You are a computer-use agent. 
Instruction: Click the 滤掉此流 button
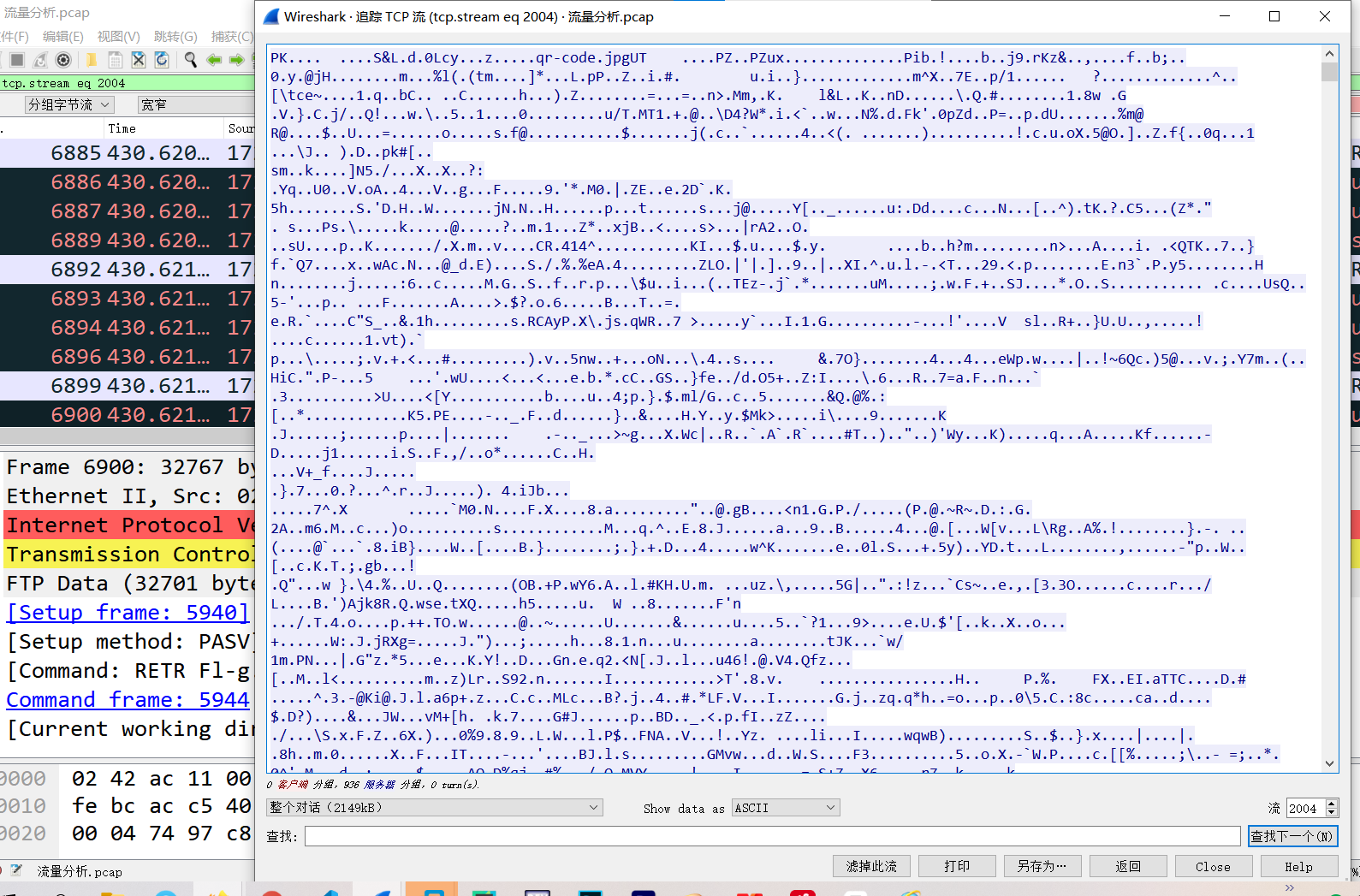871,866
